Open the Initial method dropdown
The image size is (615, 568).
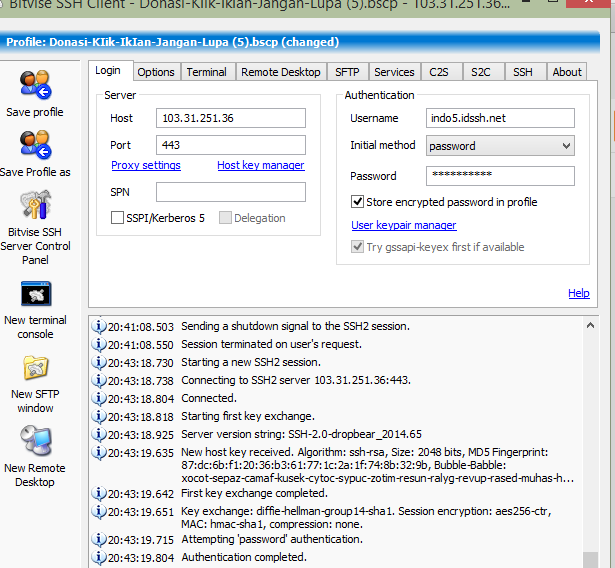pyautogui.click(x=500, y=146)
